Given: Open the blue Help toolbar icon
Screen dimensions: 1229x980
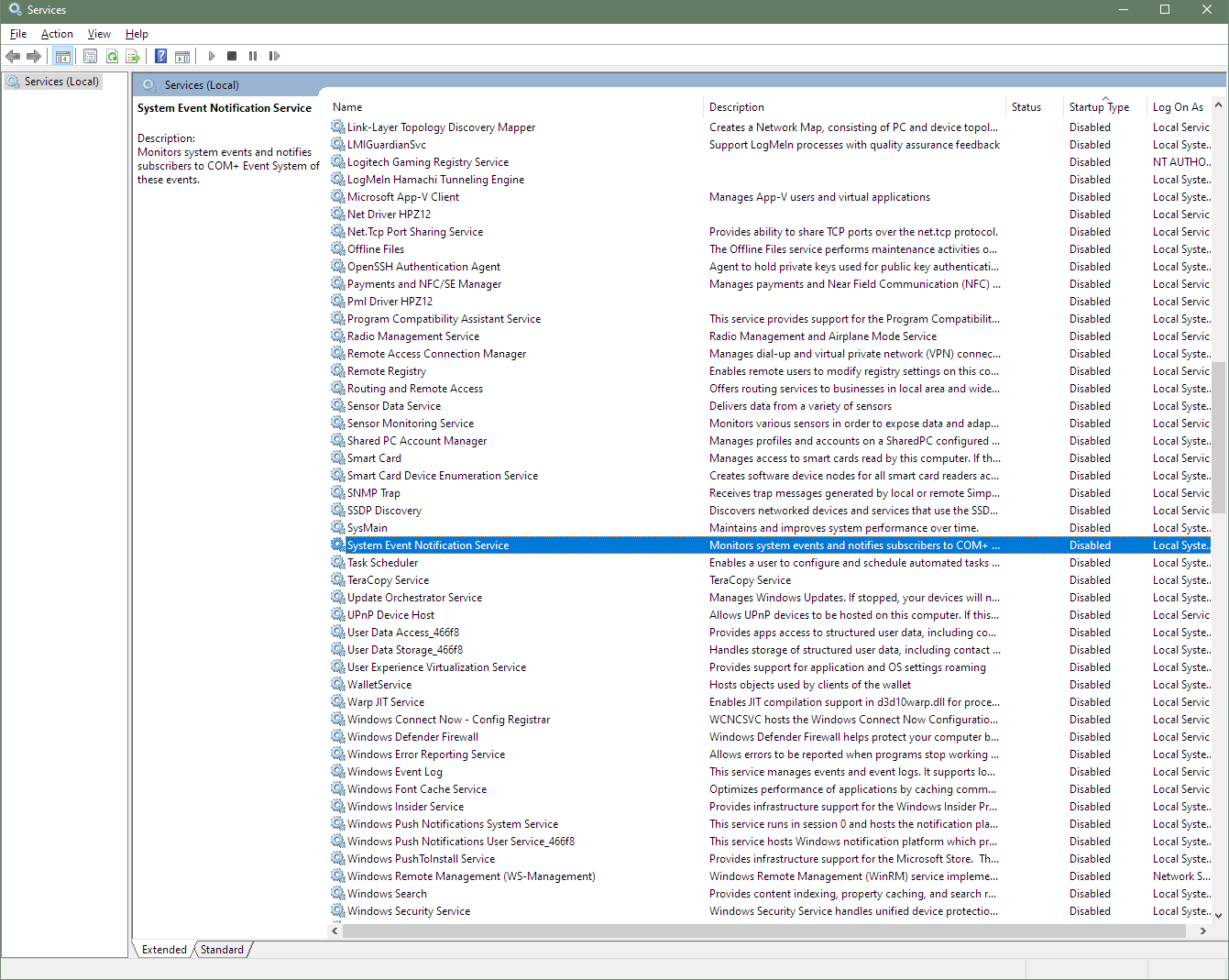Looking at the screenshot, I should click(161, 56).
